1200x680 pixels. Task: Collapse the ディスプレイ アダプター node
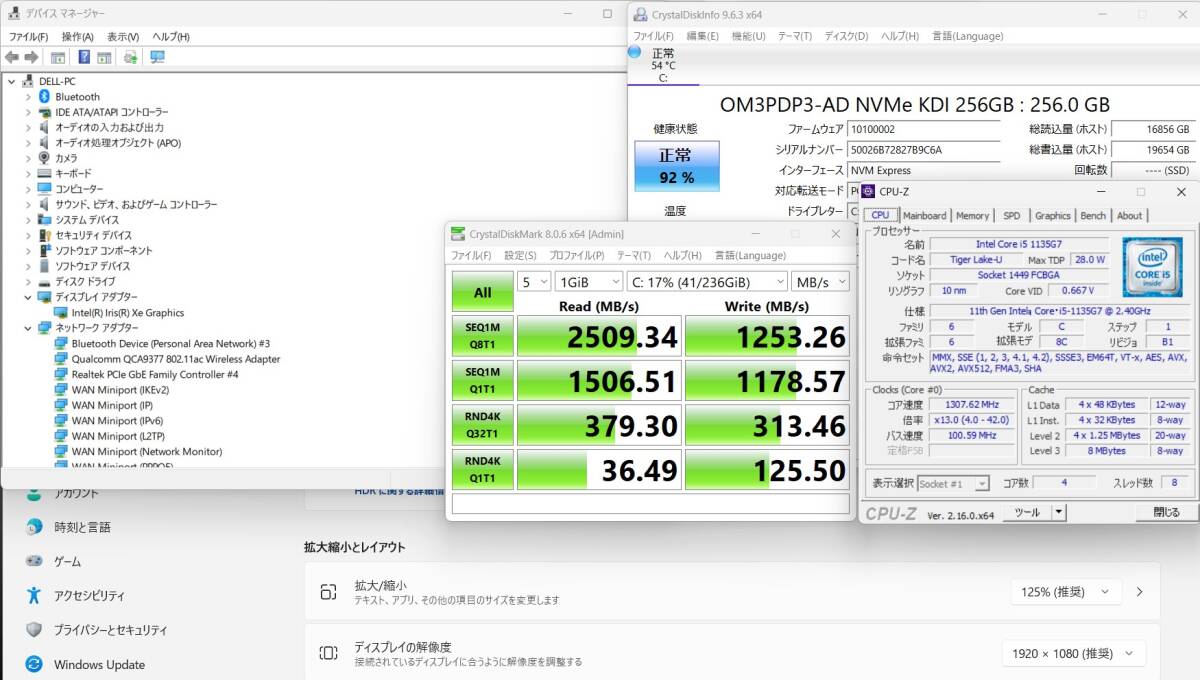tap(28, 297)
